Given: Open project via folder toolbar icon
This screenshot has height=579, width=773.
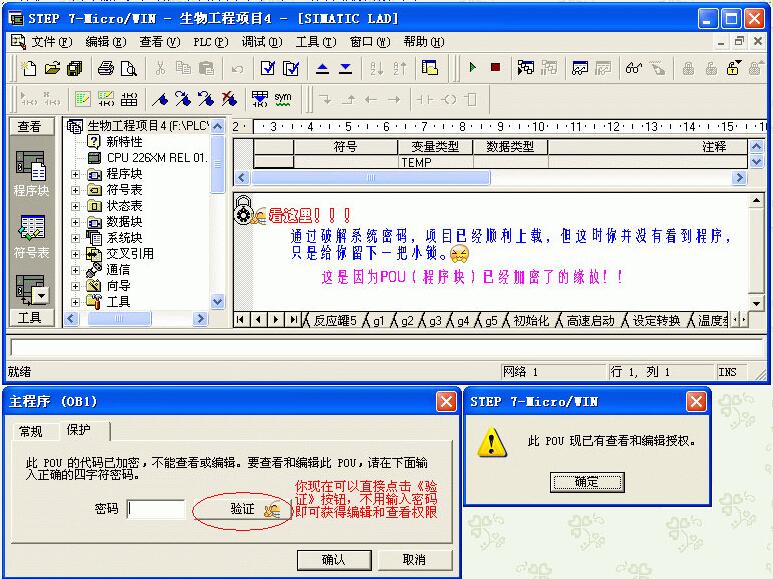Looking at the screenshot, I should click(52, 68).
